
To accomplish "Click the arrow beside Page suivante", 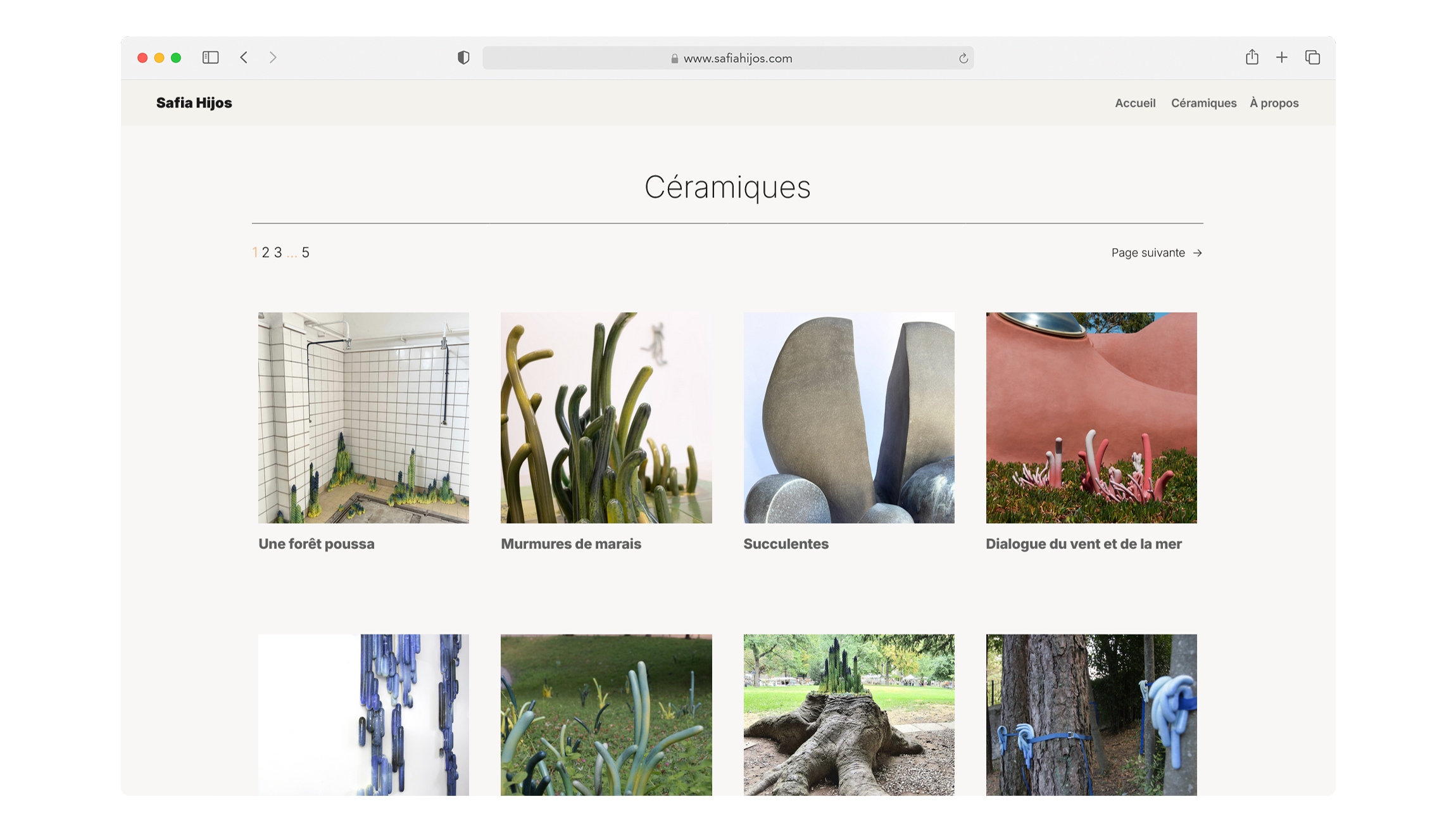I will 1197,253.
